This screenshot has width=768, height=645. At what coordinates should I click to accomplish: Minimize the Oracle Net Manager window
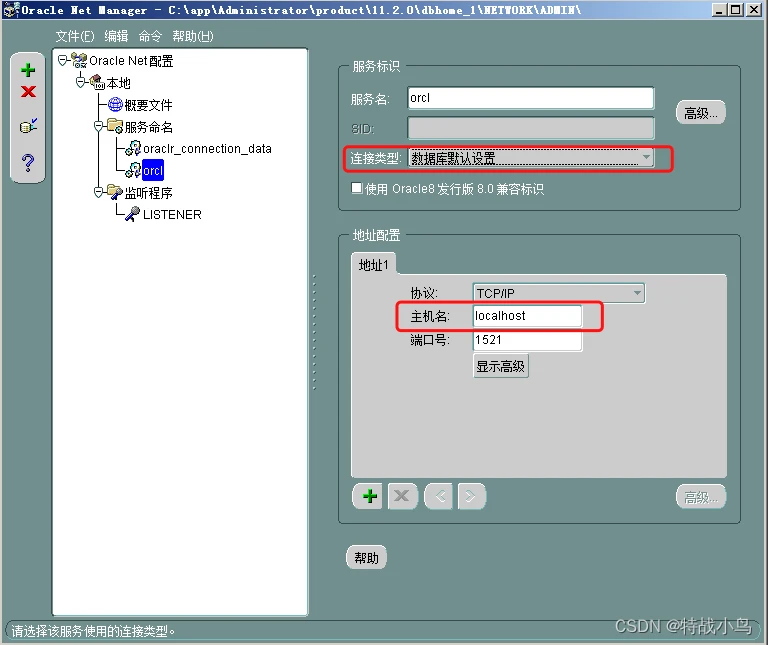[719, 10]
